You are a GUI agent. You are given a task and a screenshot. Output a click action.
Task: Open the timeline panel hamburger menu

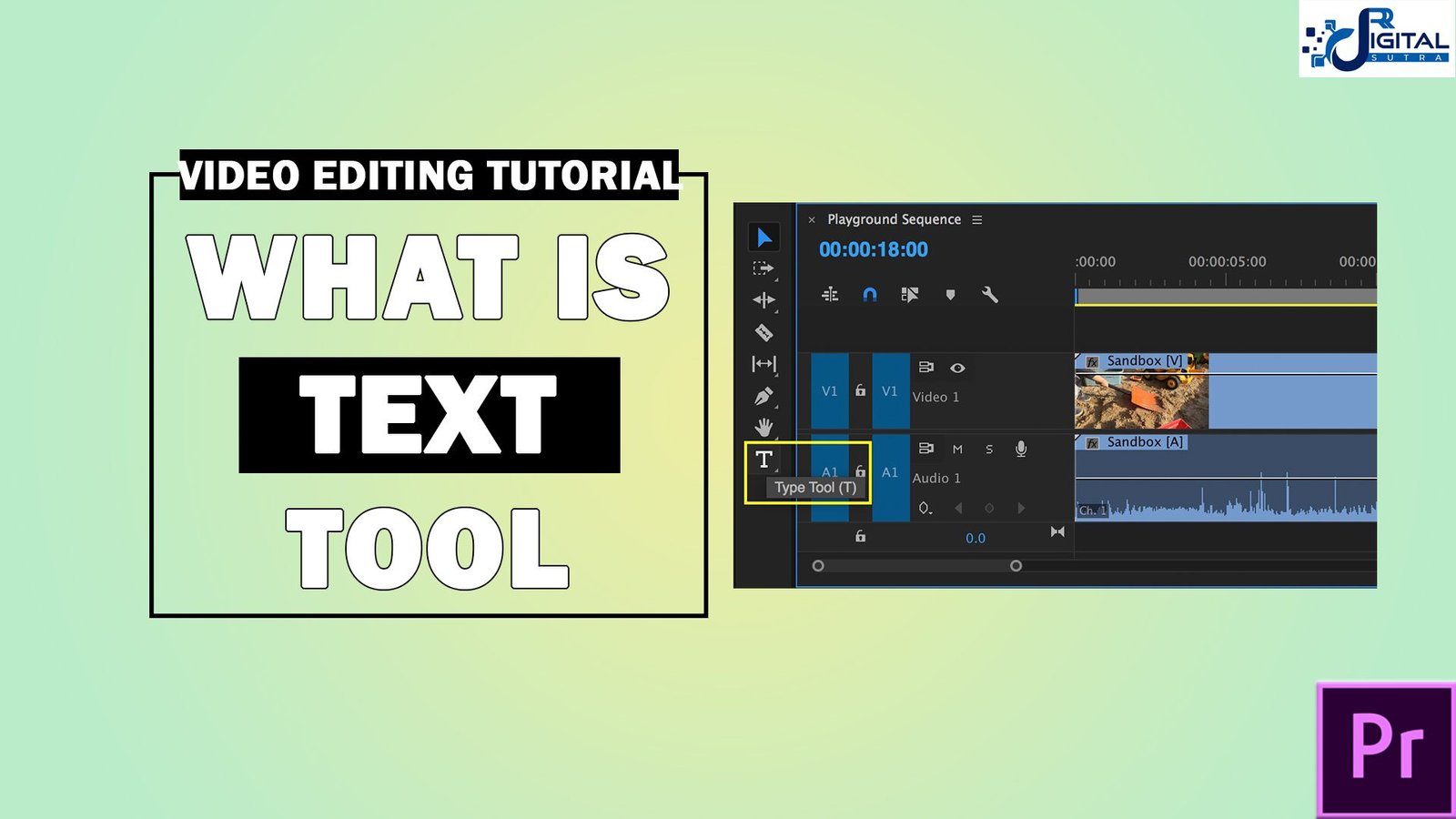(x=976, y=219)
